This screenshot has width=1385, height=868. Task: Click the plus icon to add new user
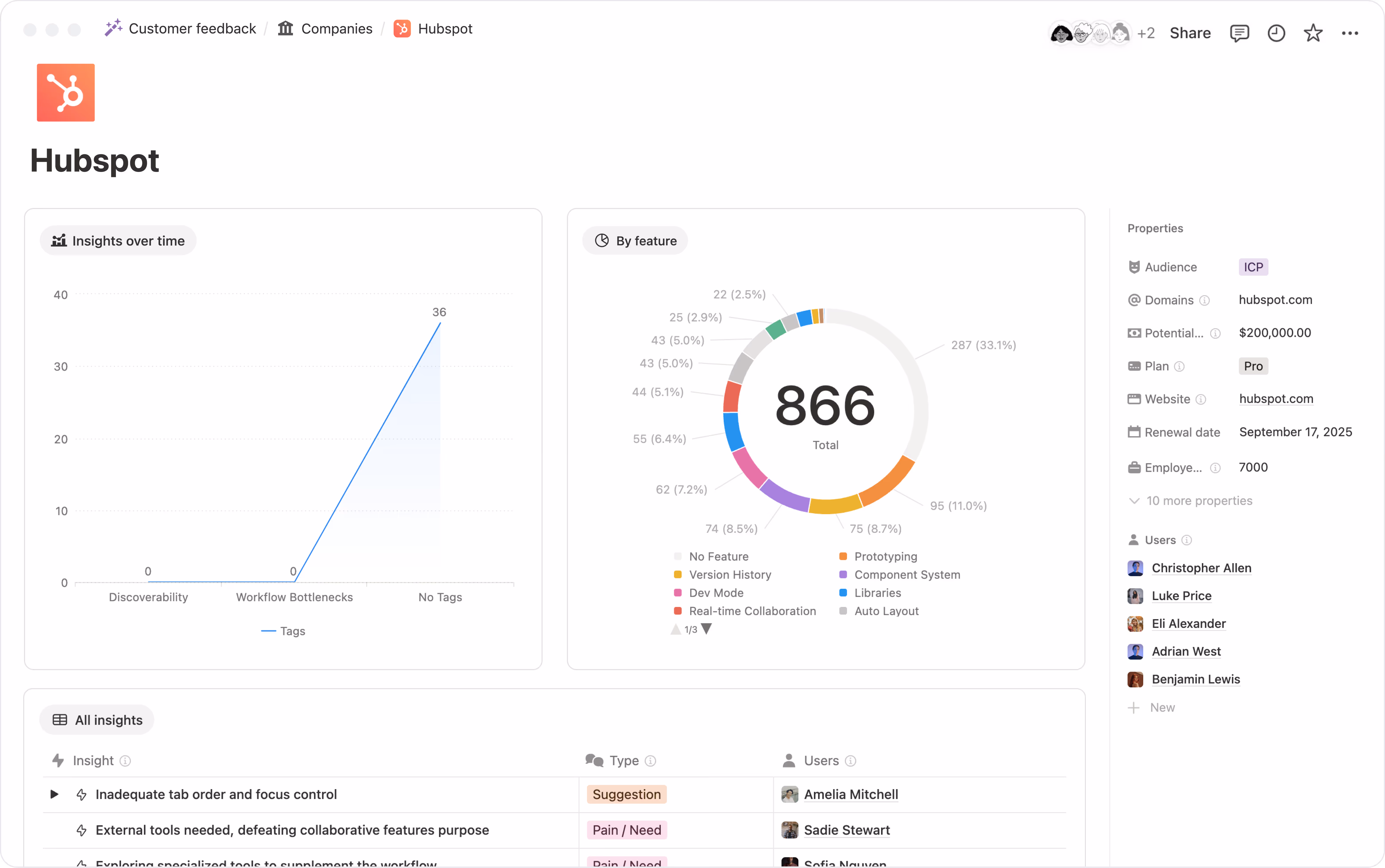pyautogui.click(x=1134, y=708)
